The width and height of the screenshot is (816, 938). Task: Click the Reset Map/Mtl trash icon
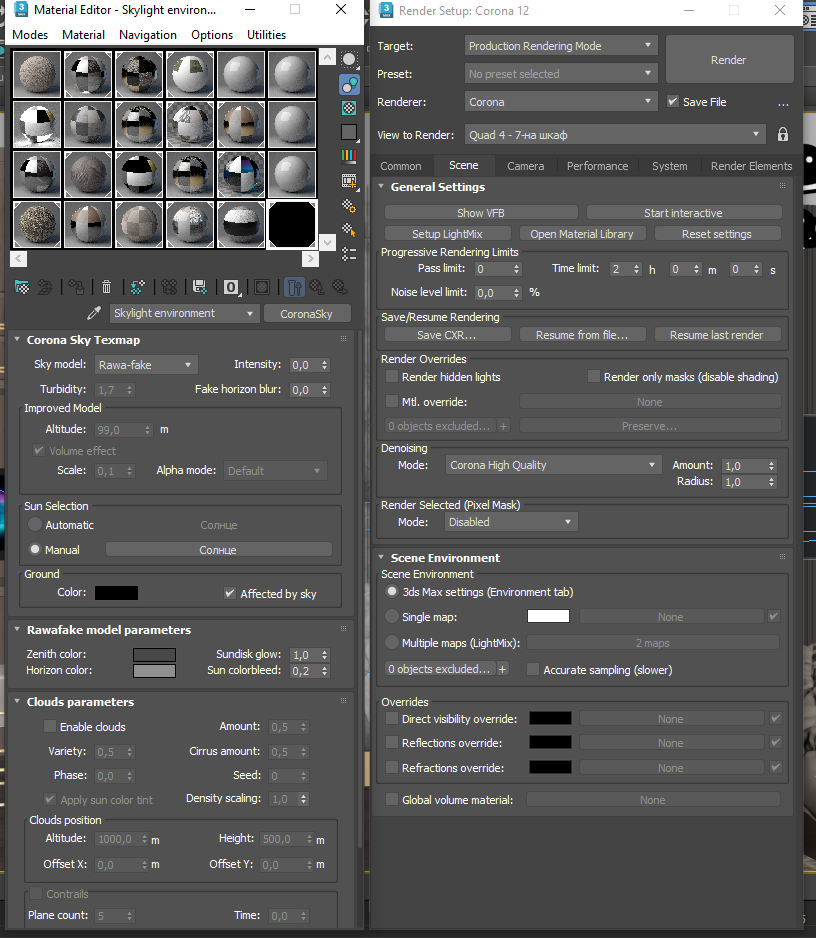[106, 287]
